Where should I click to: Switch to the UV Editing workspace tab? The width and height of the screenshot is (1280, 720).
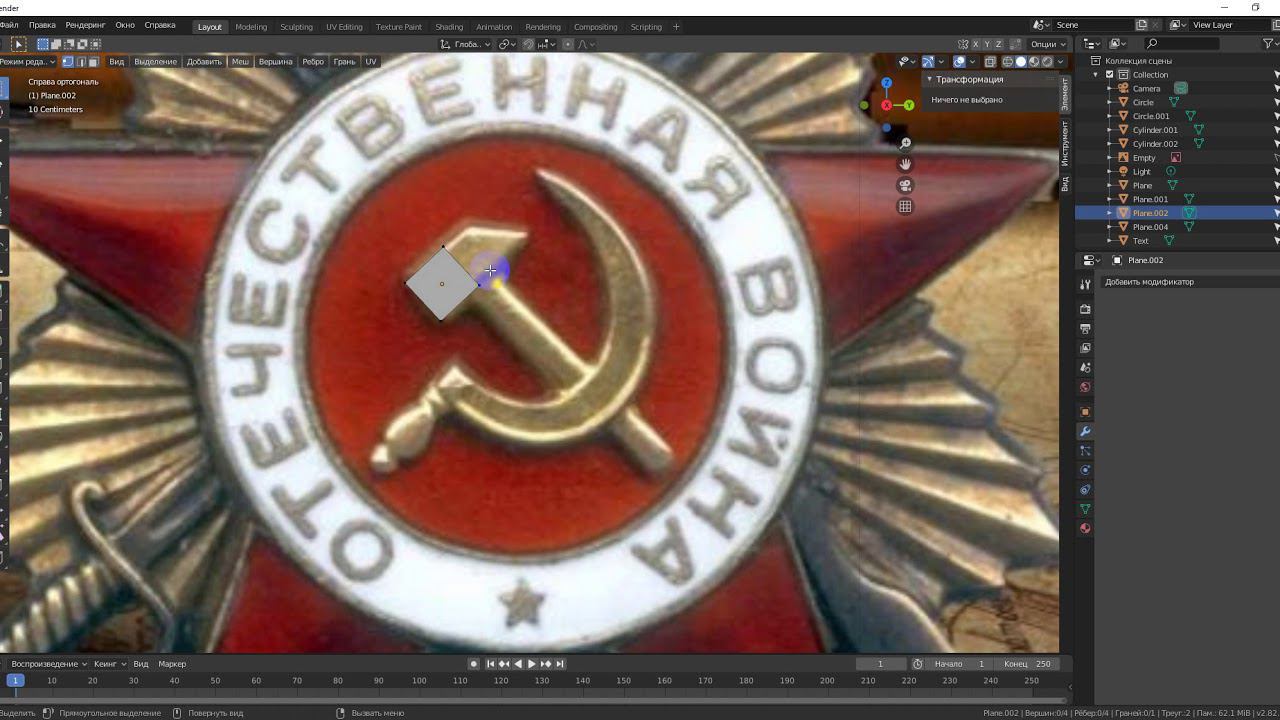point(344,27)
